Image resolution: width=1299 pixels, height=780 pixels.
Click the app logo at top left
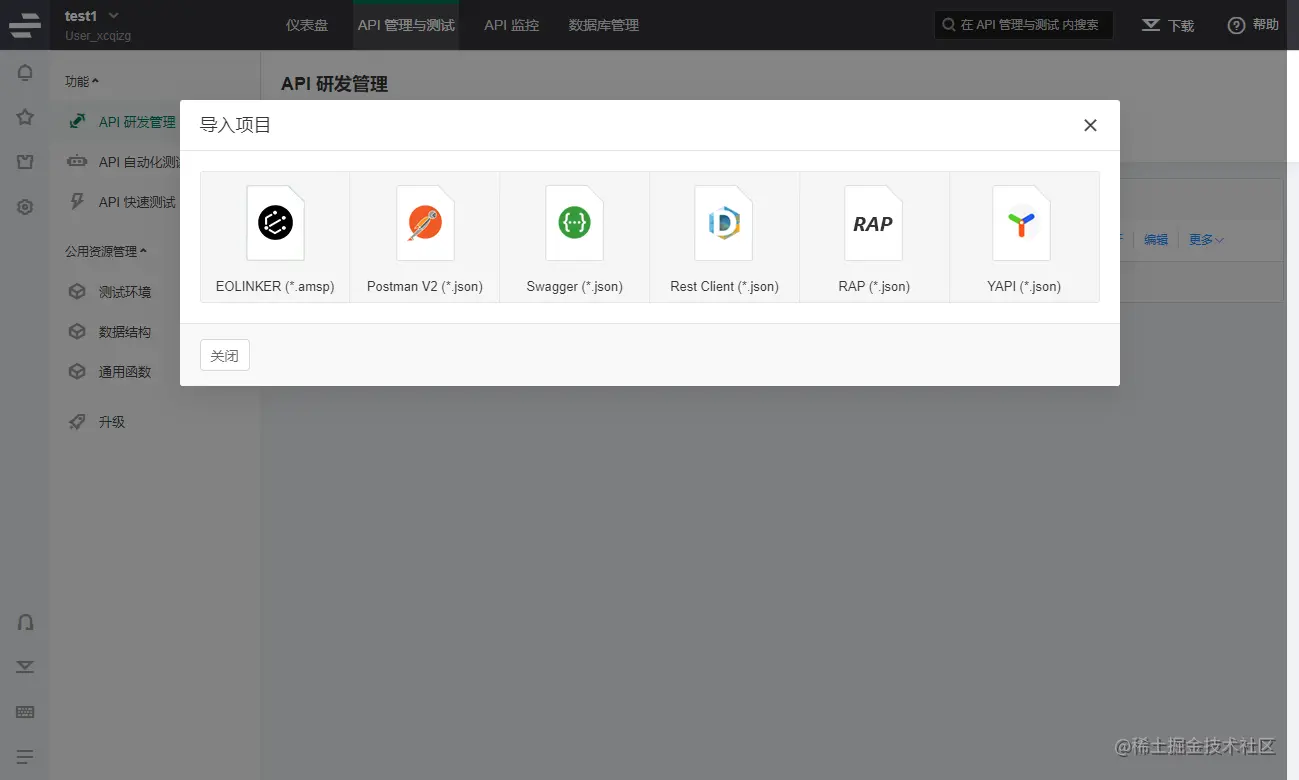pos(25,25)
